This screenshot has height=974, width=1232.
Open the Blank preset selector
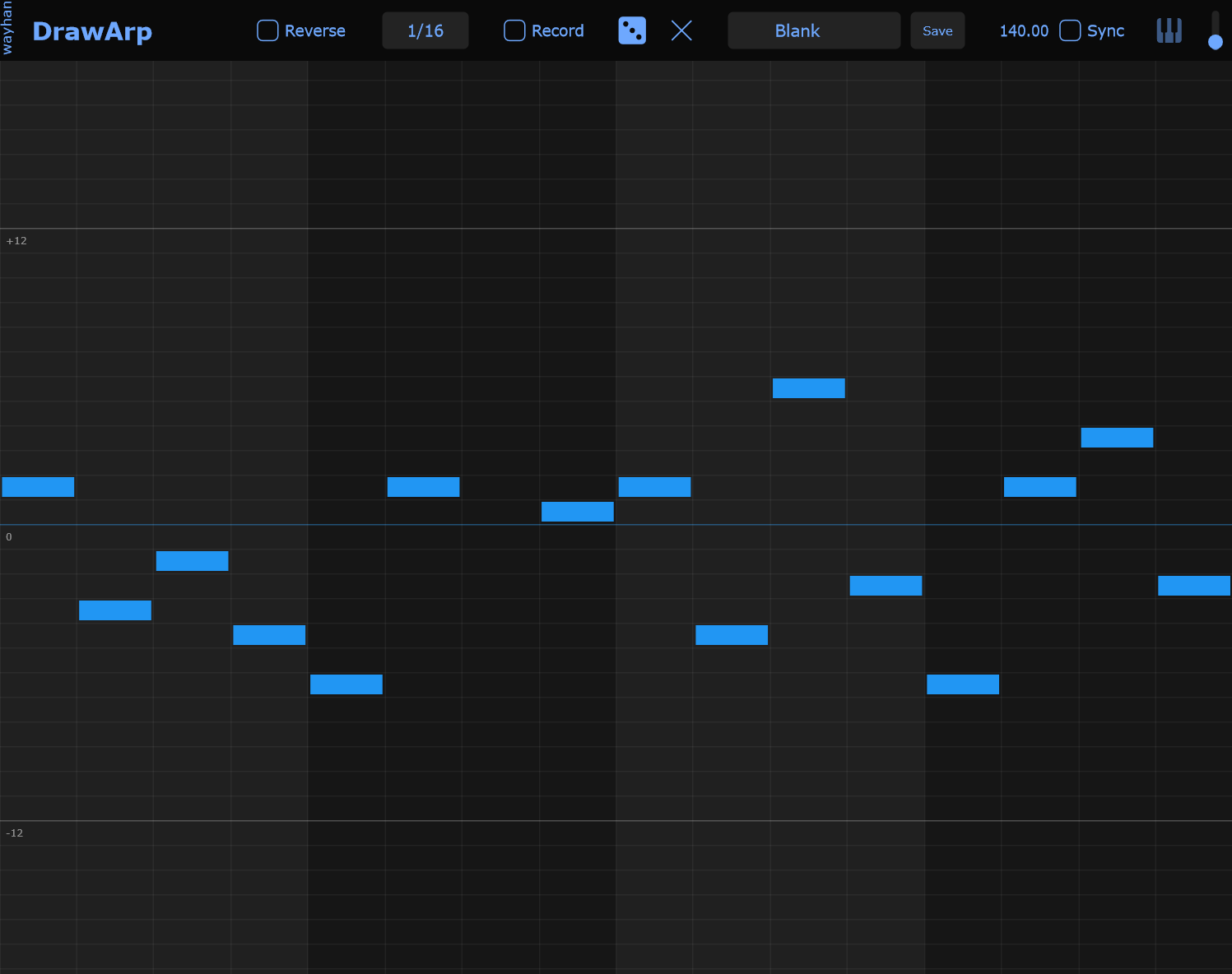[814, 30]
